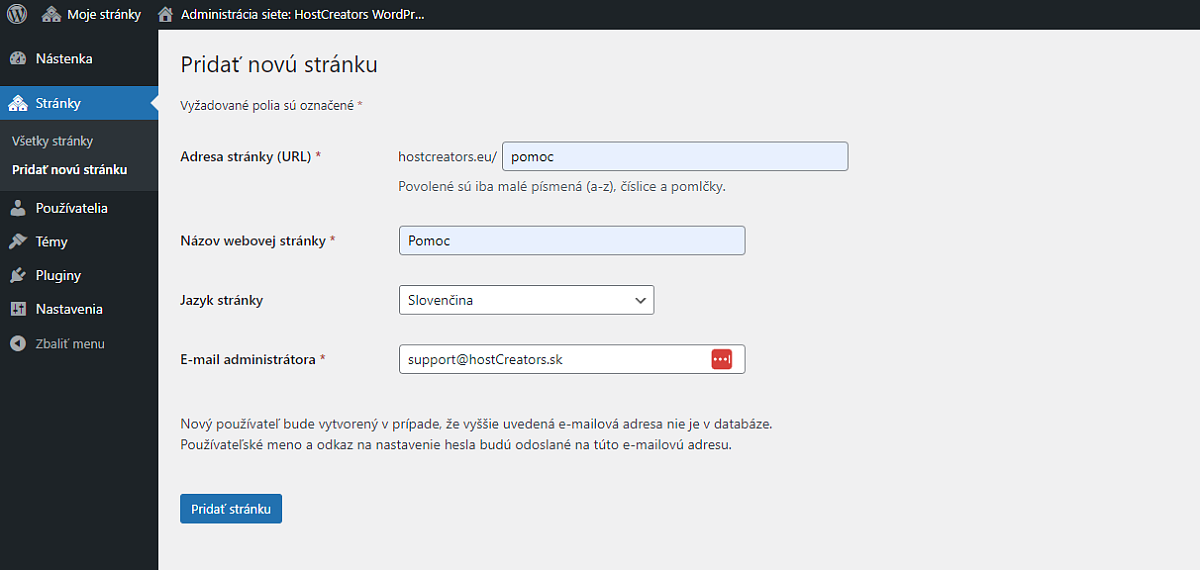Click the Pridať stránku submit button
Image resolution: width=1200 pixels, height=570 pixels.
coord(231,508)
